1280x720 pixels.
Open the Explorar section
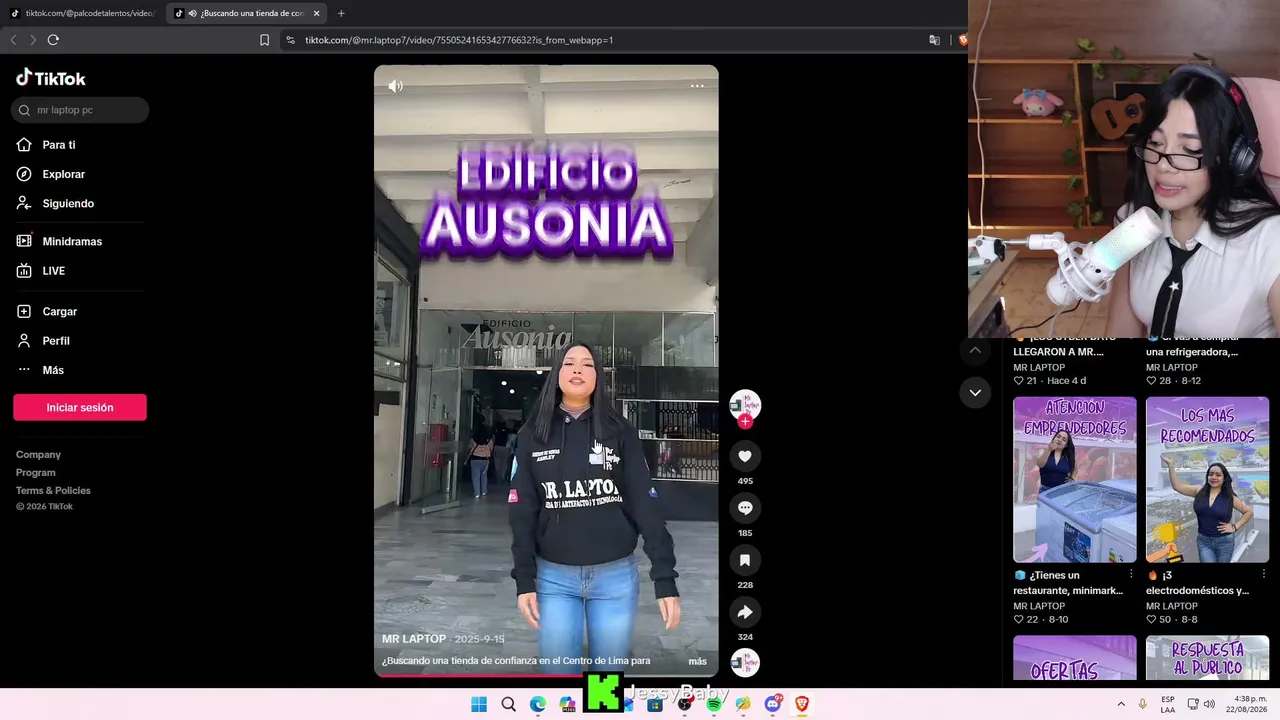pos(64,174)
